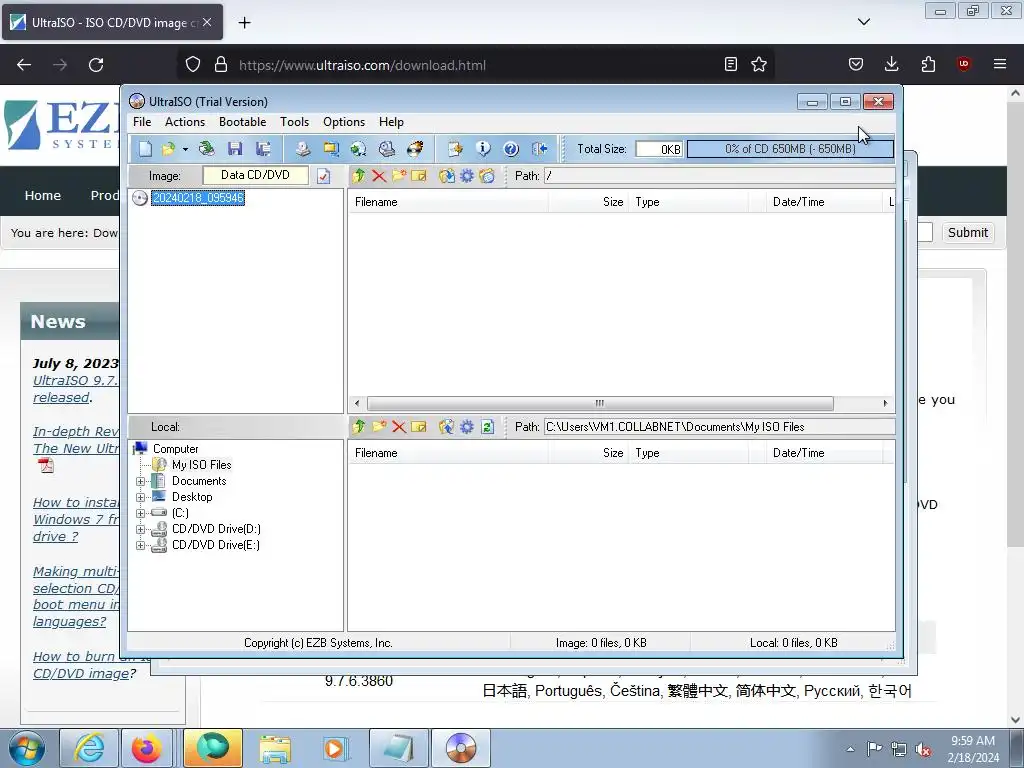This screenshot has height=768, width=1024.
Task: Click the red X delete icon in Local toolbar
Action: (399, 427)
